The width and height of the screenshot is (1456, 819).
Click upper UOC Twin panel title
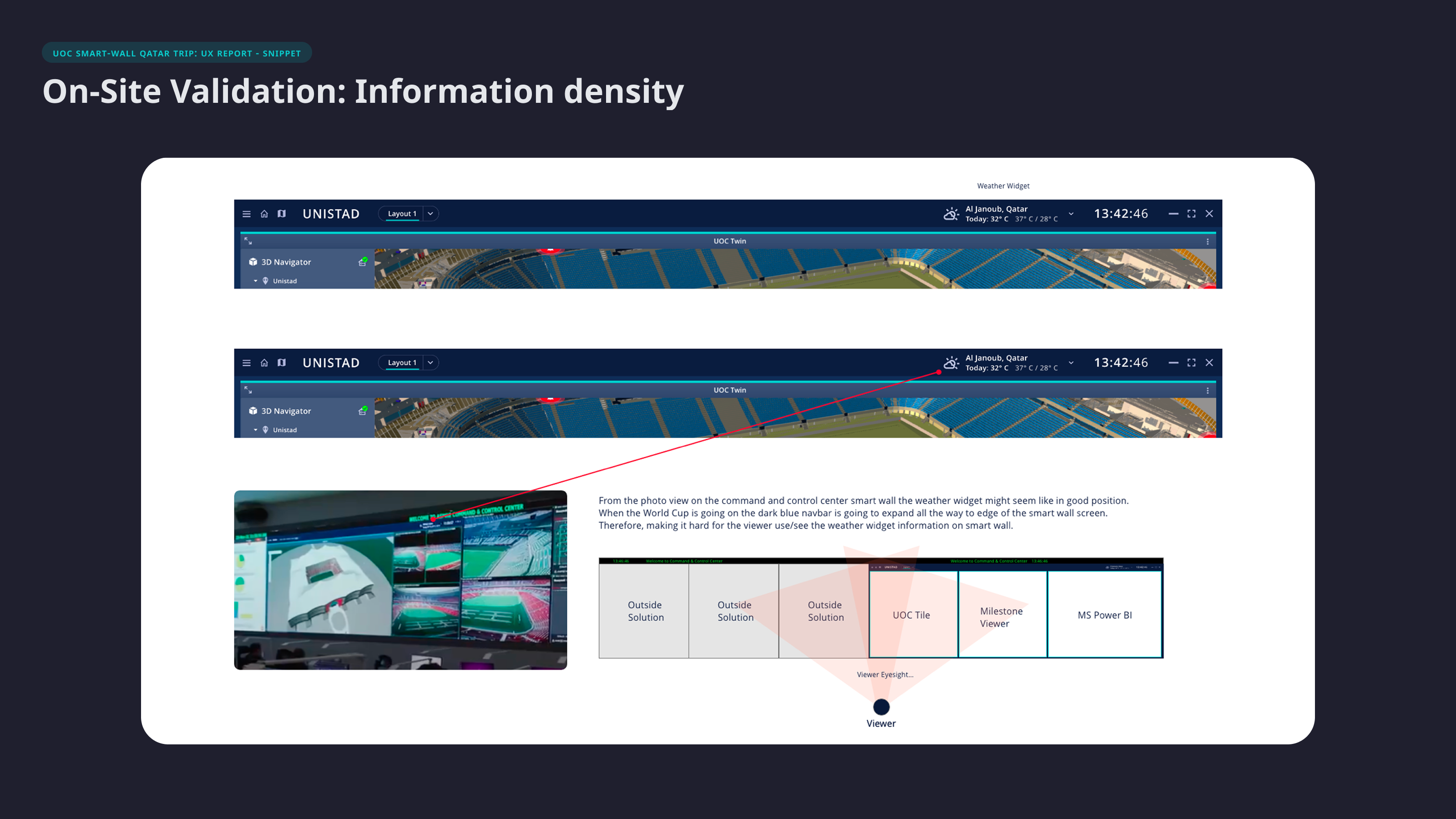click(729, 241)
